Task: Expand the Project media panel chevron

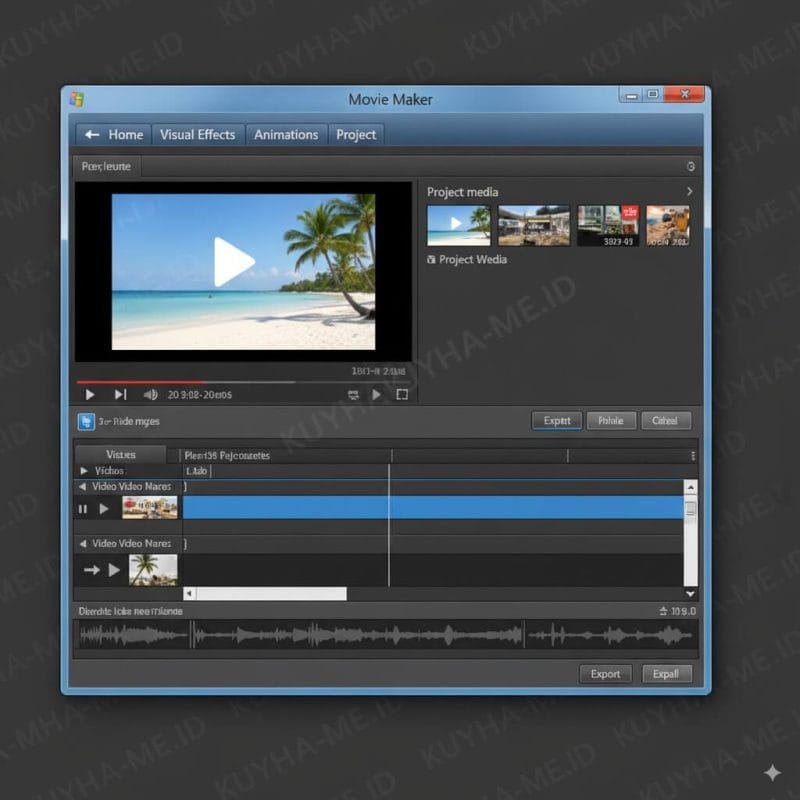Action: (x=689, y=191)
